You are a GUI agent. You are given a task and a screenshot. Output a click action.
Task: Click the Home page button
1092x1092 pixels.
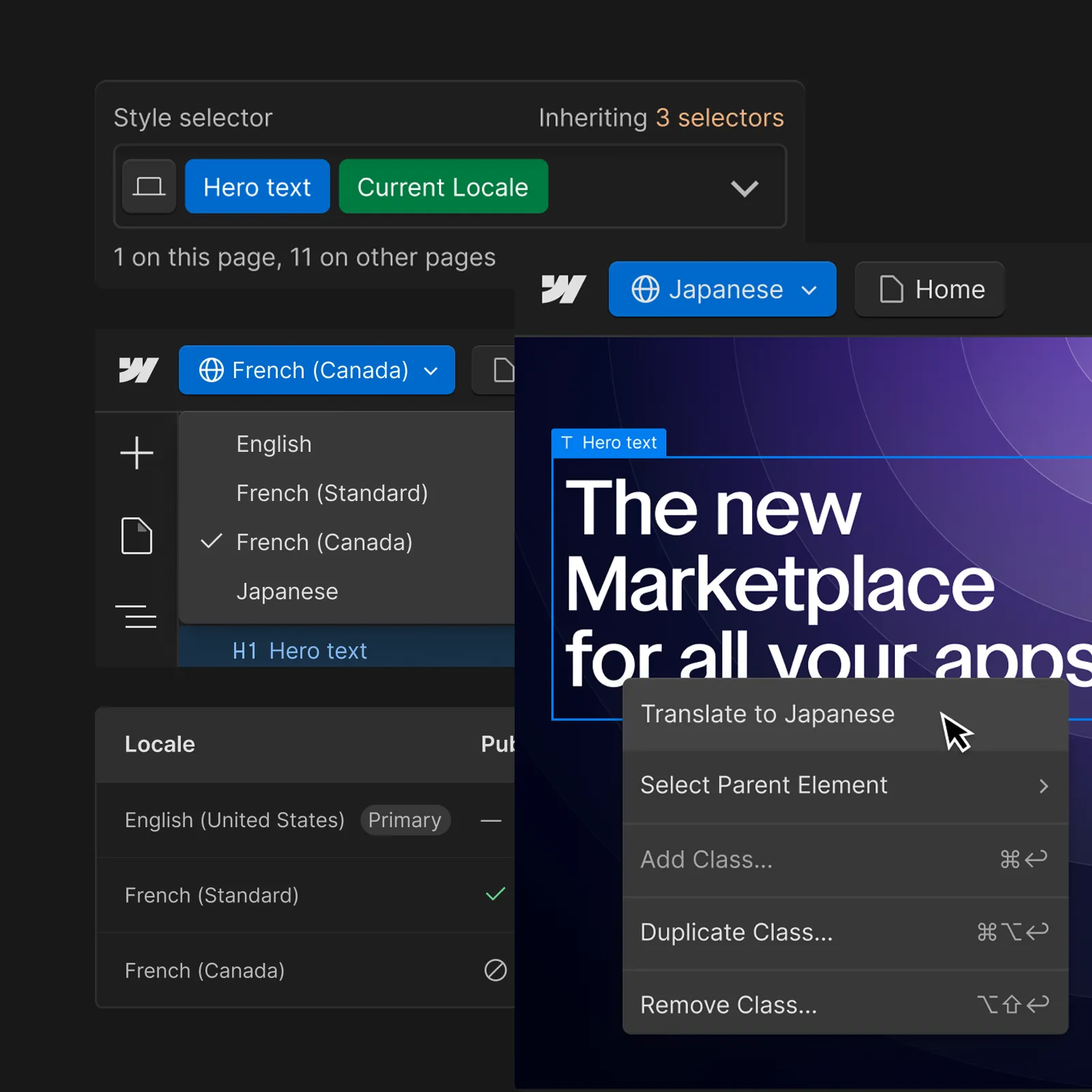click(x=930, y=289)
